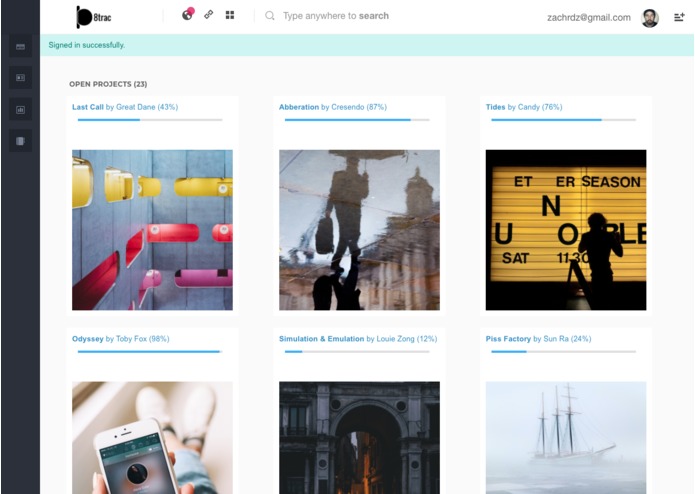Open the Last Call colorful seats thumbnail
This screenshot has width=695, height=494.
point(152,229)
